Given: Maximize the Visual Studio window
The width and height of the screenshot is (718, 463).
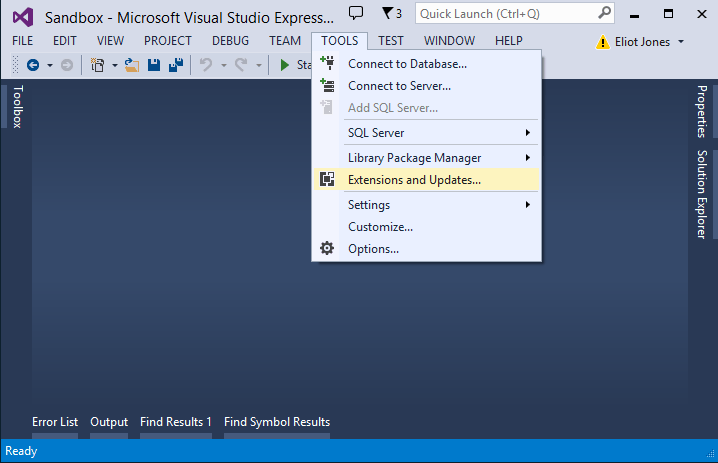Looking at the screenshot, I should tap(669, 14).
